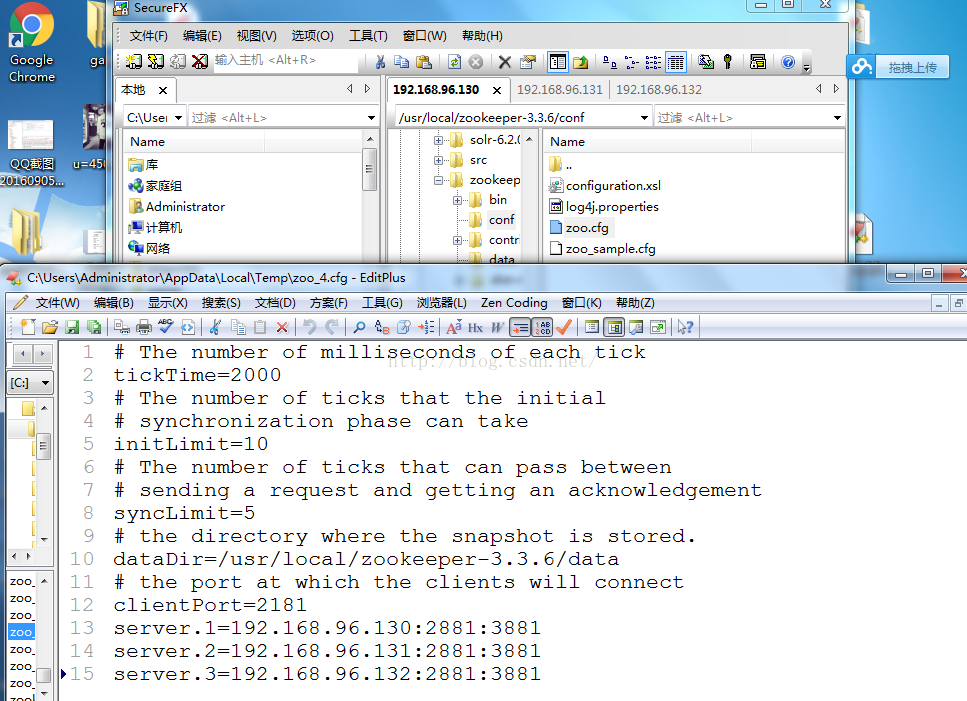Click the context help arrow-question icon
This screenshot has width=967, height=701.
685,327
